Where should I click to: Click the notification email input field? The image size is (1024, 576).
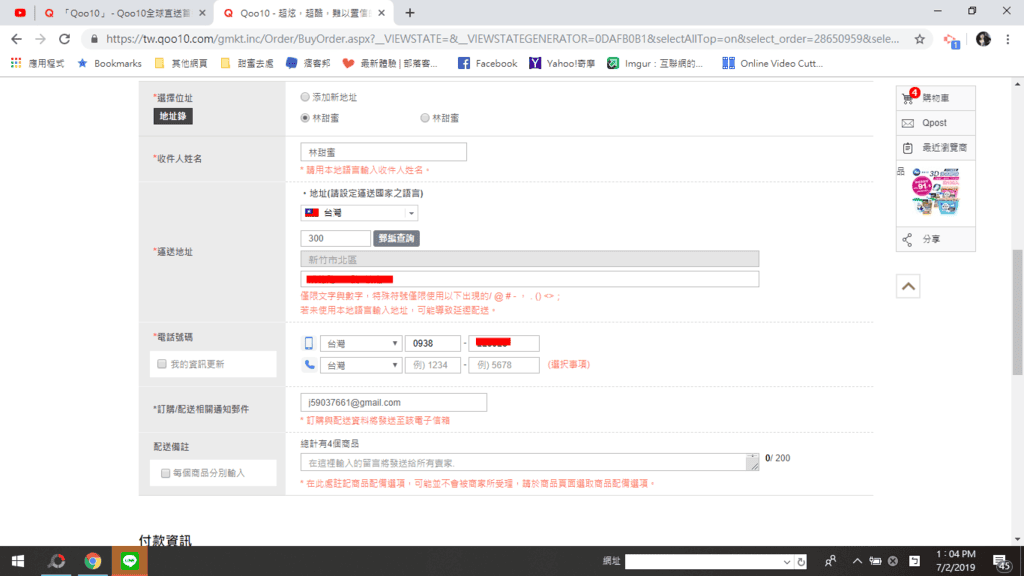[x=393, y=402]
